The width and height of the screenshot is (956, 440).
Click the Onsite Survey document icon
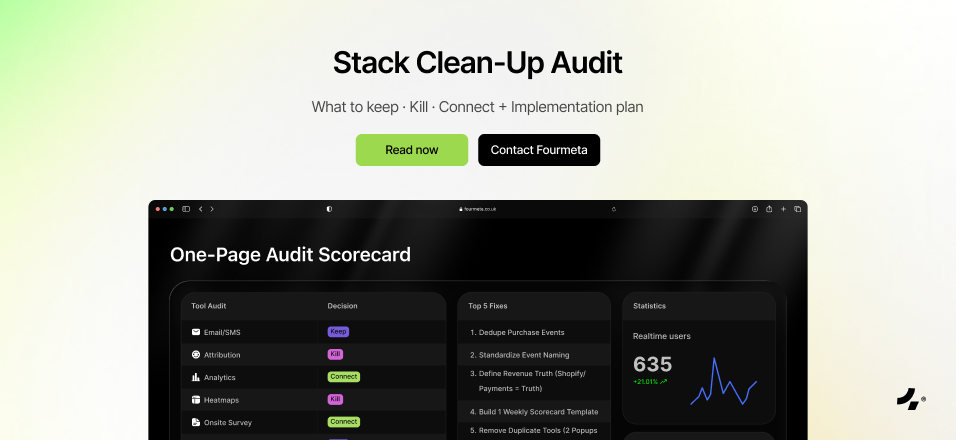(x=196, y=422)
